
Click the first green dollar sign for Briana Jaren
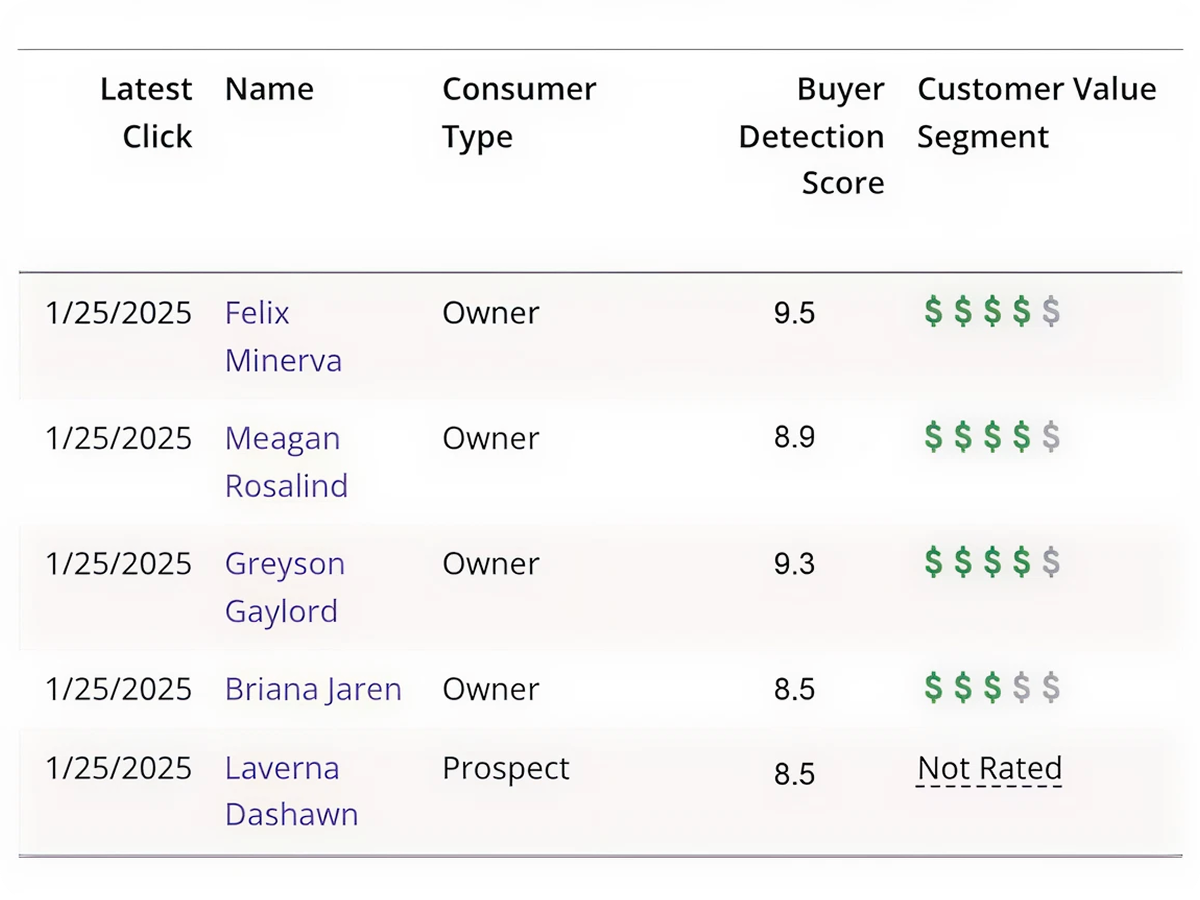(933, 688)
